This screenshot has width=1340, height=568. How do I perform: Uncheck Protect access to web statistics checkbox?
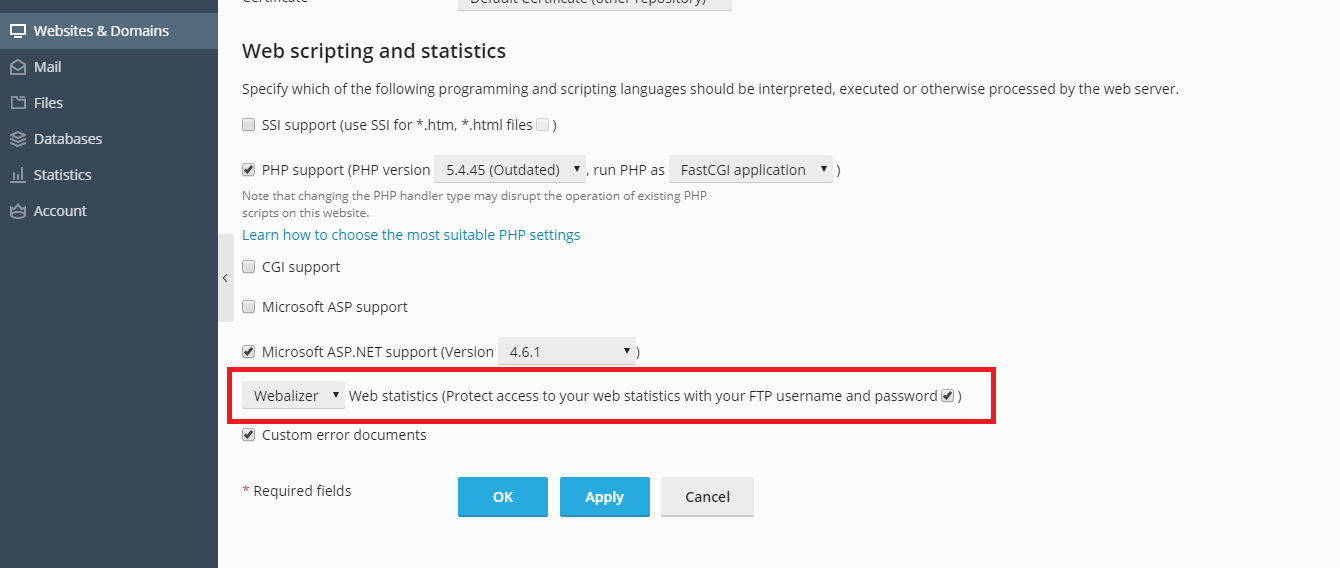coord(947,396)
